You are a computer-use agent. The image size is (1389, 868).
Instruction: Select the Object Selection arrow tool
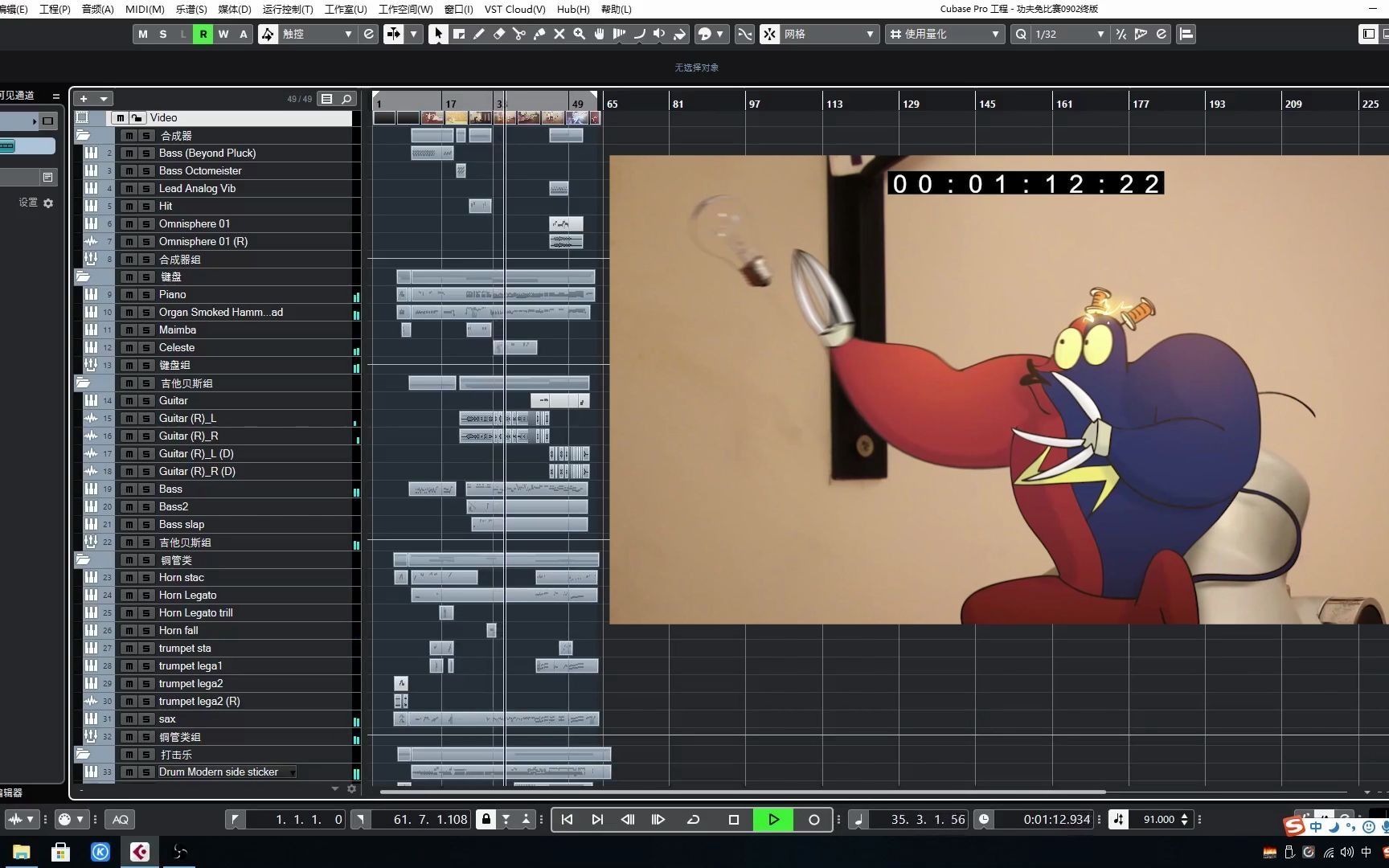coord(437,34)
